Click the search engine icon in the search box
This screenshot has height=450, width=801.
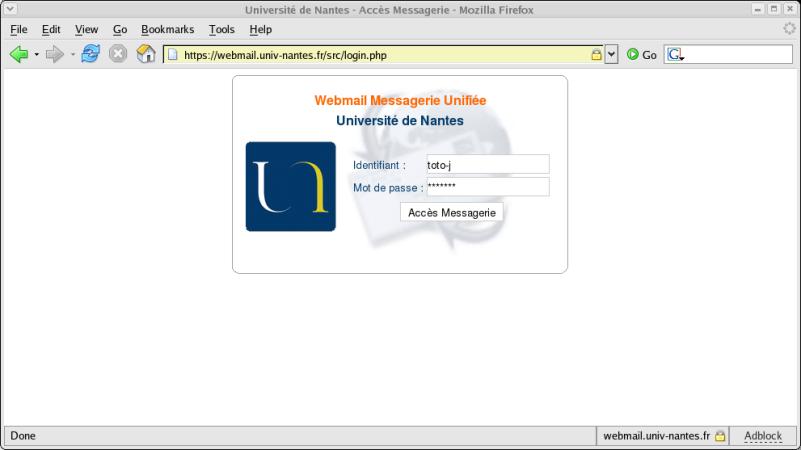675,55
